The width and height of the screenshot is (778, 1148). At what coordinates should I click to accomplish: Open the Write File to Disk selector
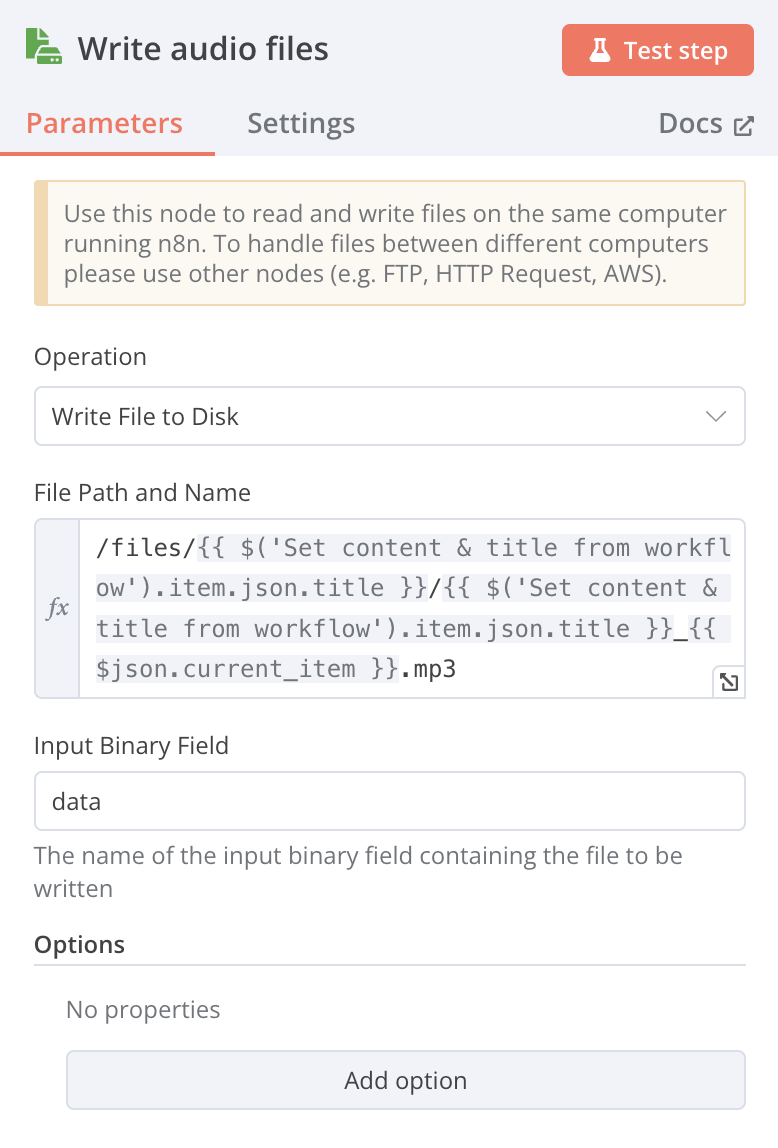tap(389, 416)
